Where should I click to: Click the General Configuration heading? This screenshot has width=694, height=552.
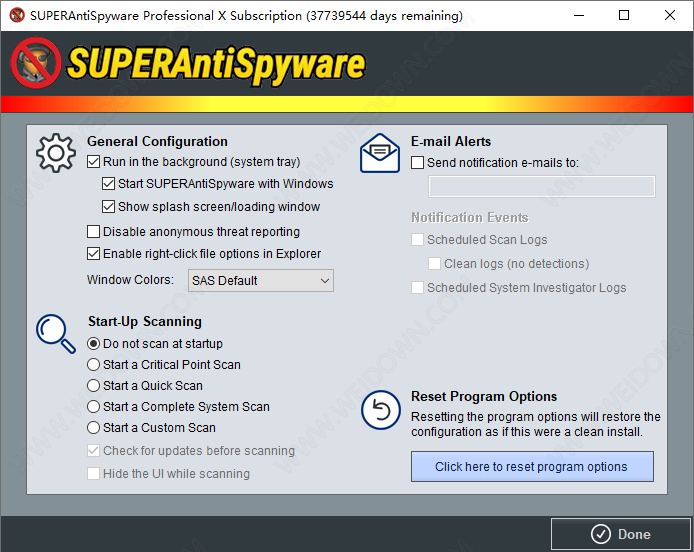click(x=157, y=141)
